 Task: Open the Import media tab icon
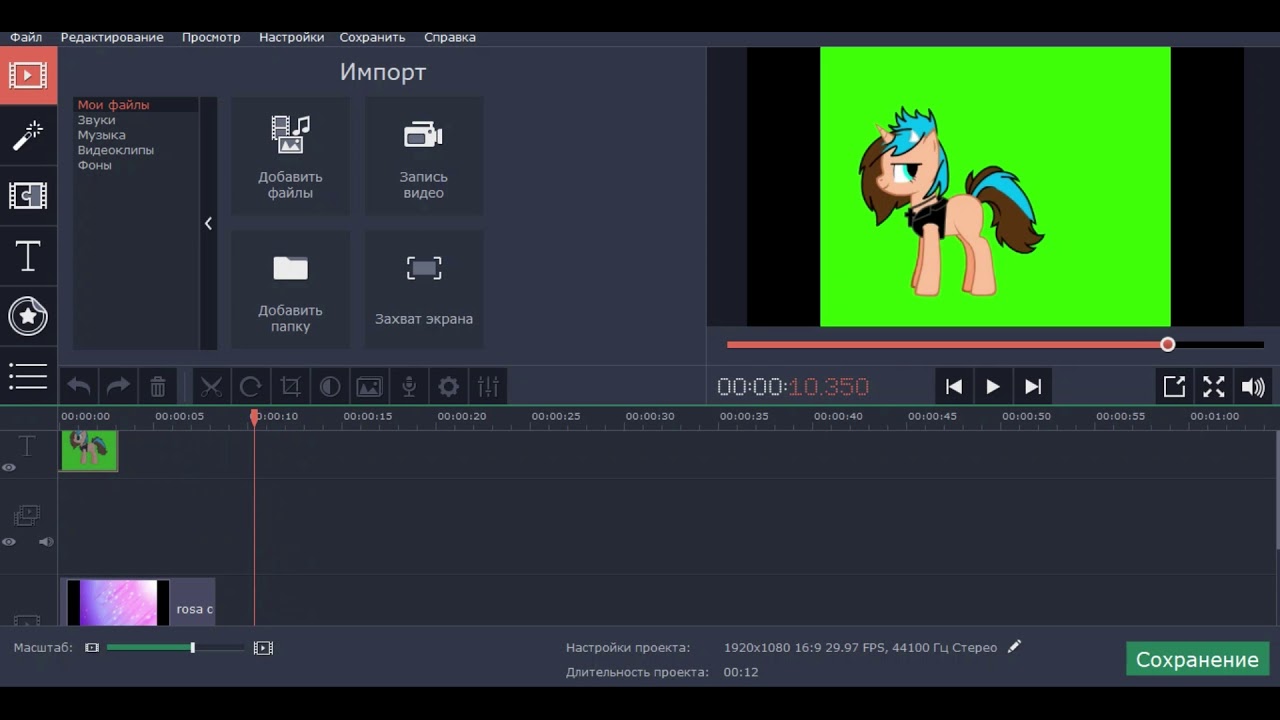point(28,75)
